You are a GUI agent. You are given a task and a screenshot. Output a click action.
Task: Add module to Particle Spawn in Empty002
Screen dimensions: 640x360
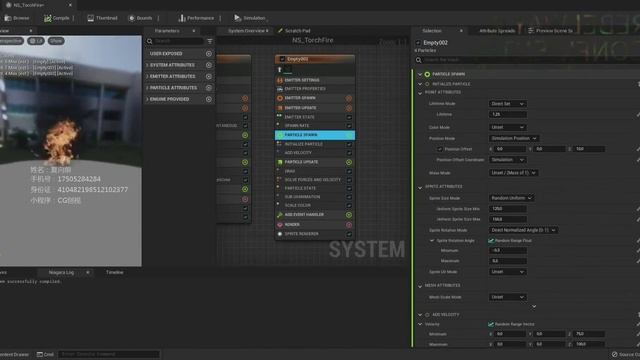pyautogui.click(x=349, y=135)
